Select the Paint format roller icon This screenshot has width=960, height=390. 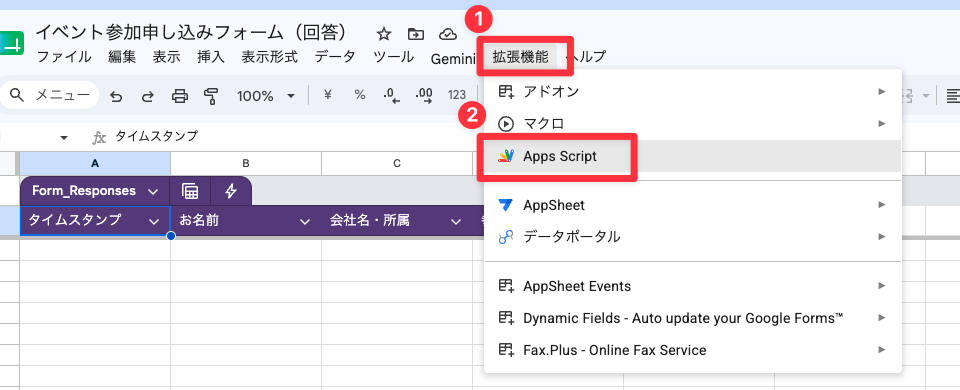(x=211, y=96)
